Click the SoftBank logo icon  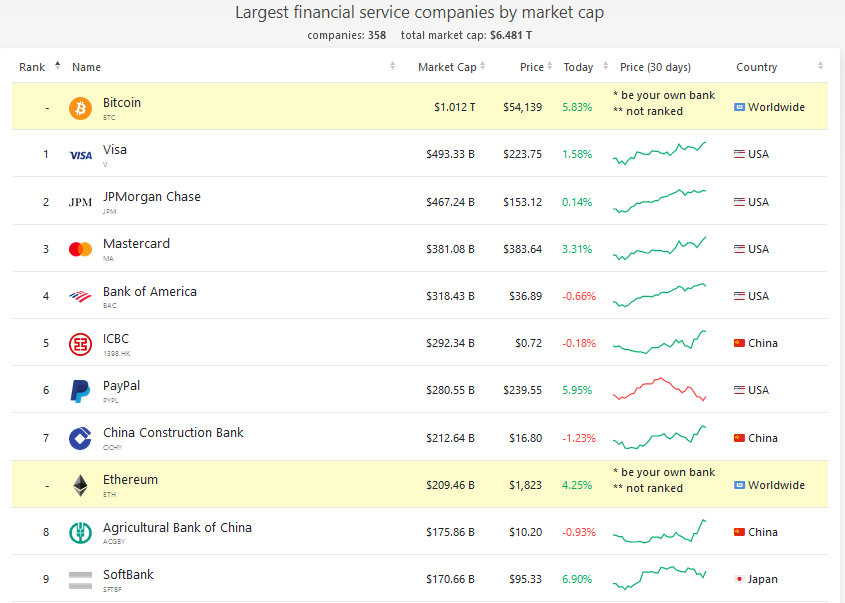click(80, 580)
